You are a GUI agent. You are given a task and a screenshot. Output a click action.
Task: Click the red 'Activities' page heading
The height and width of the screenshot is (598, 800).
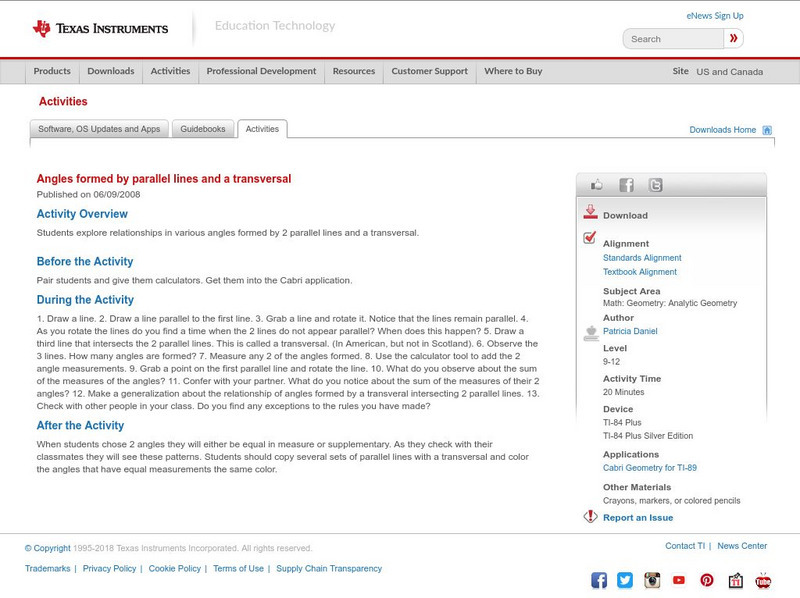coord(63,102)
